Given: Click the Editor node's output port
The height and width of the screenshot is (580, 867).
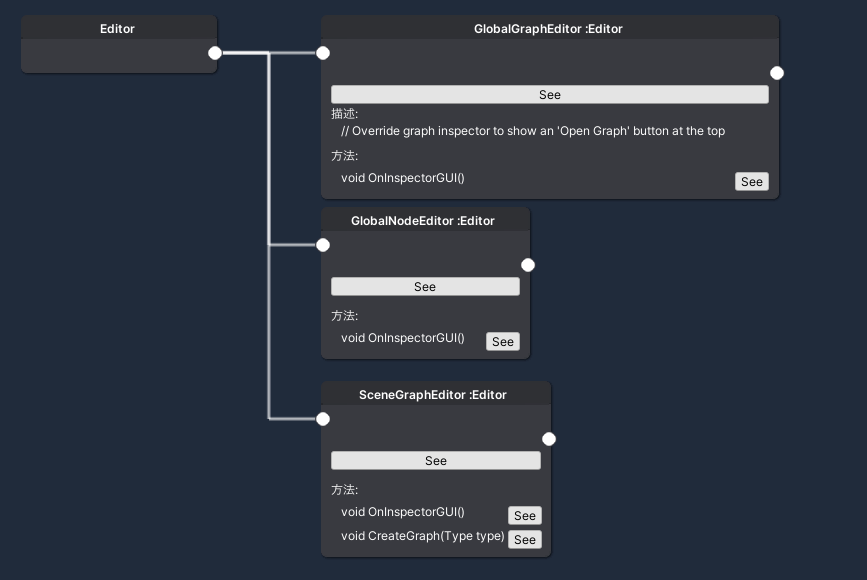Looking at the screenshot, I should [x=215, y=53].
